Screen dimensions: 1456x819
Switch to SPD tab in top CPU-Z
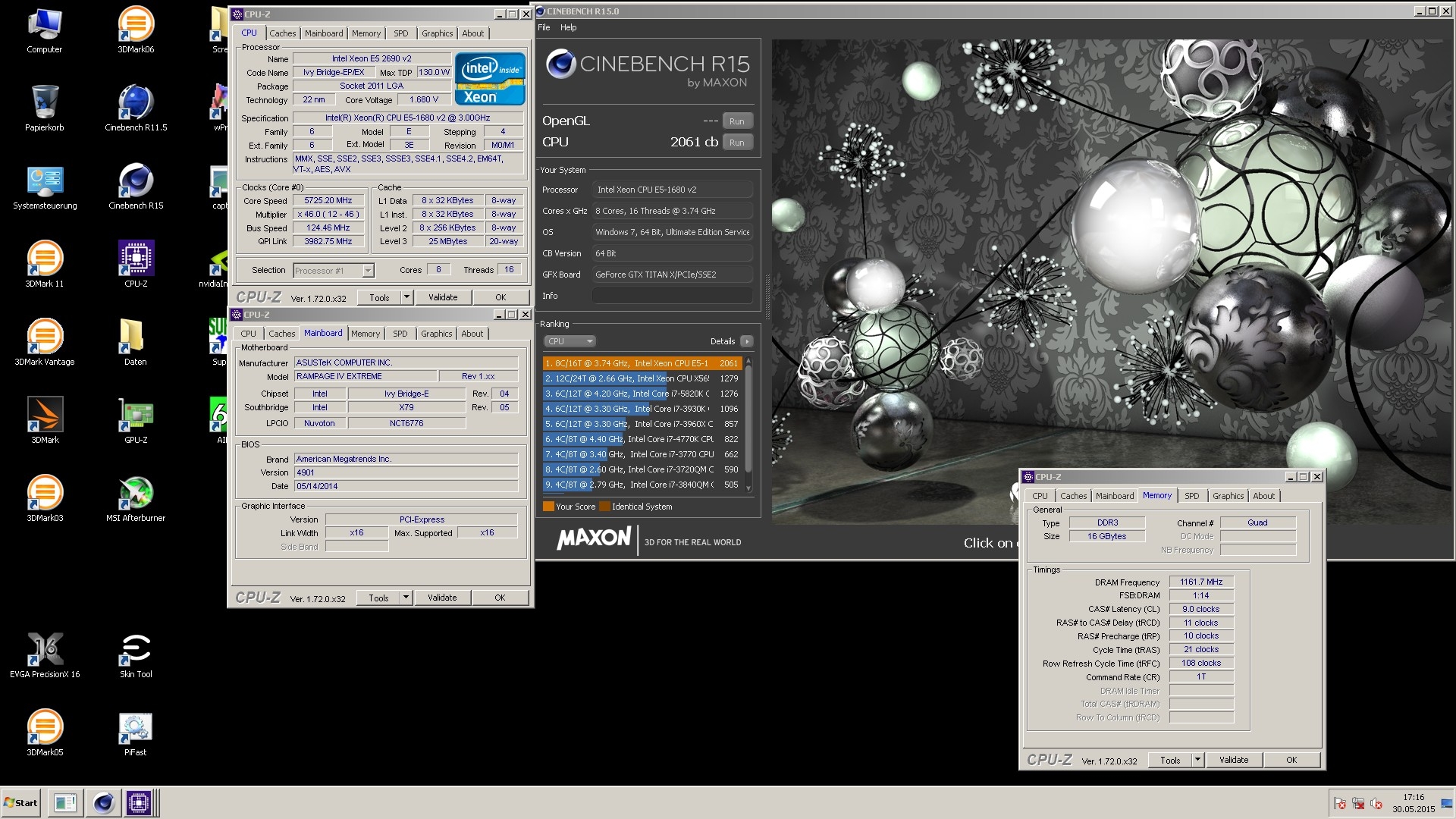[401, 33]
